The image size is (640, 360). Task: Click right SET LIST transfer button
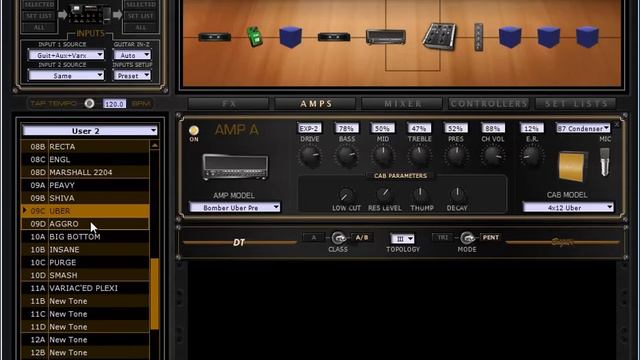[x=141, y=16]
